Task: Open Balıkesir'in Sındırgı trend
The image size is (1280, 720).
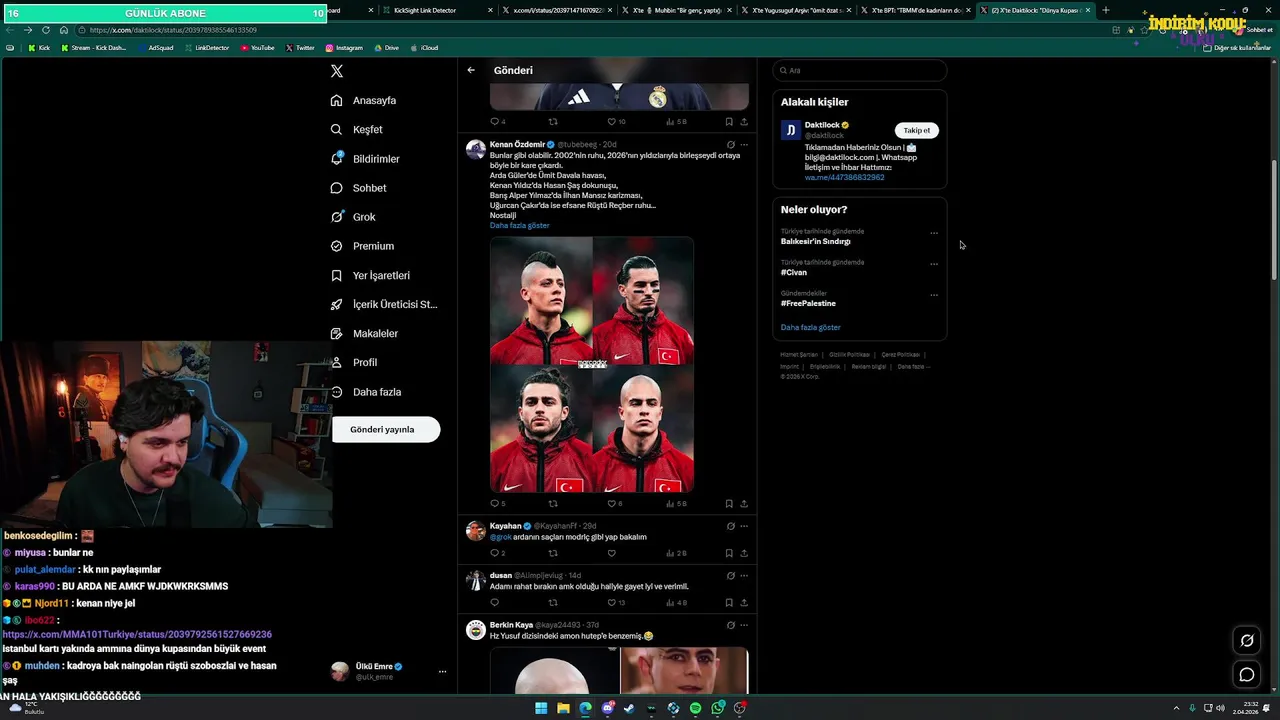Action: click(816, 241)
